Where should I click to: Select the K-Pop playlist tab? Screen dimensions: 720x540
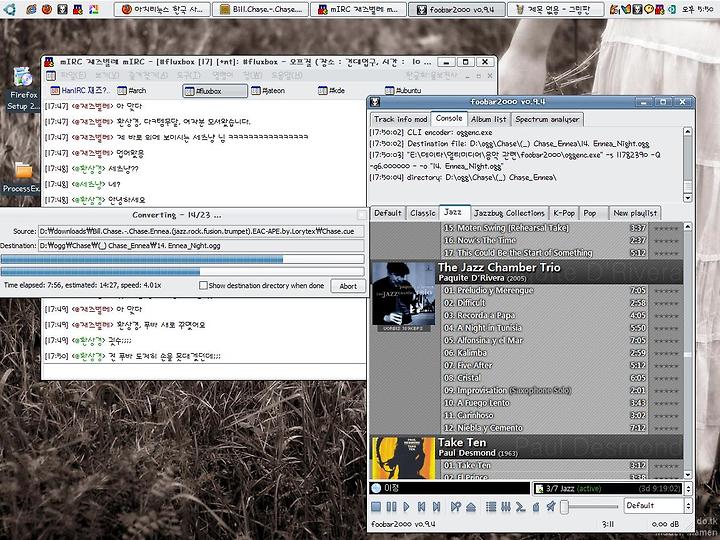563,213
